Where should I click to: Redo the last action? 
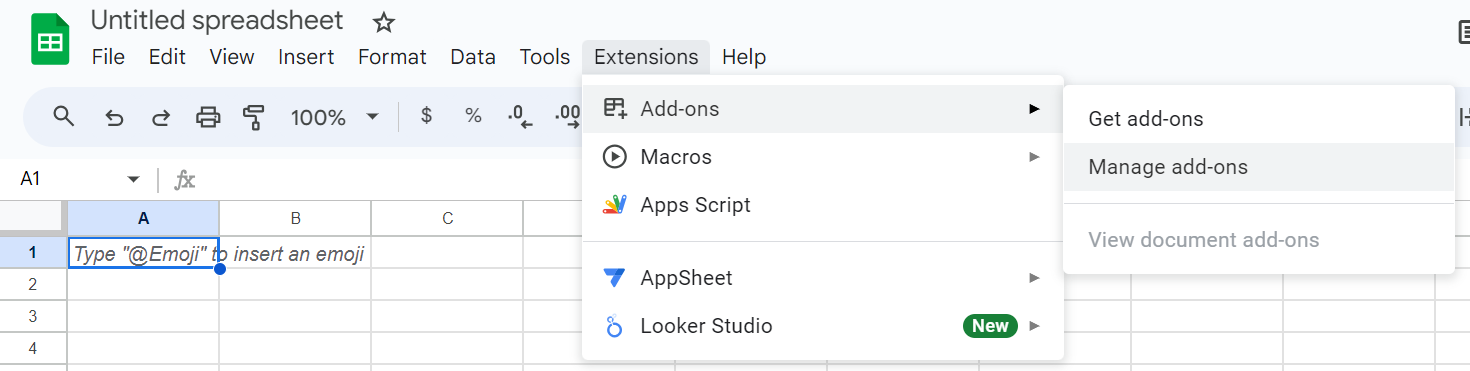point(160,117)
